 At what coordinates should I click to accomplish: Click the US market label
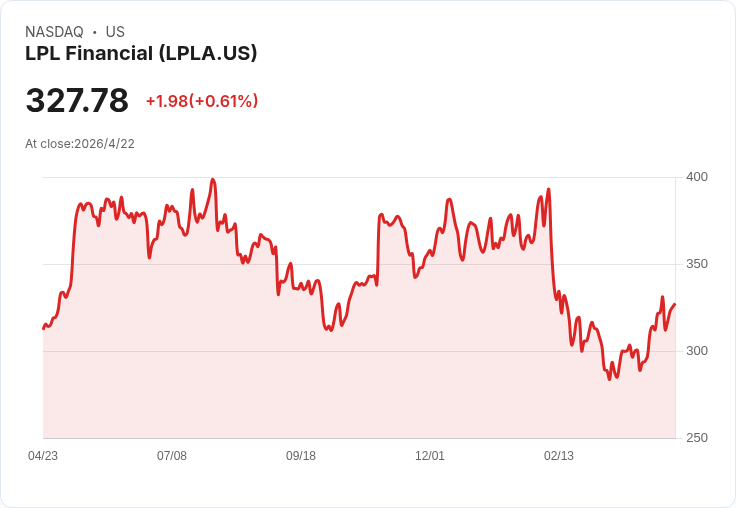[x=115, y=31]
